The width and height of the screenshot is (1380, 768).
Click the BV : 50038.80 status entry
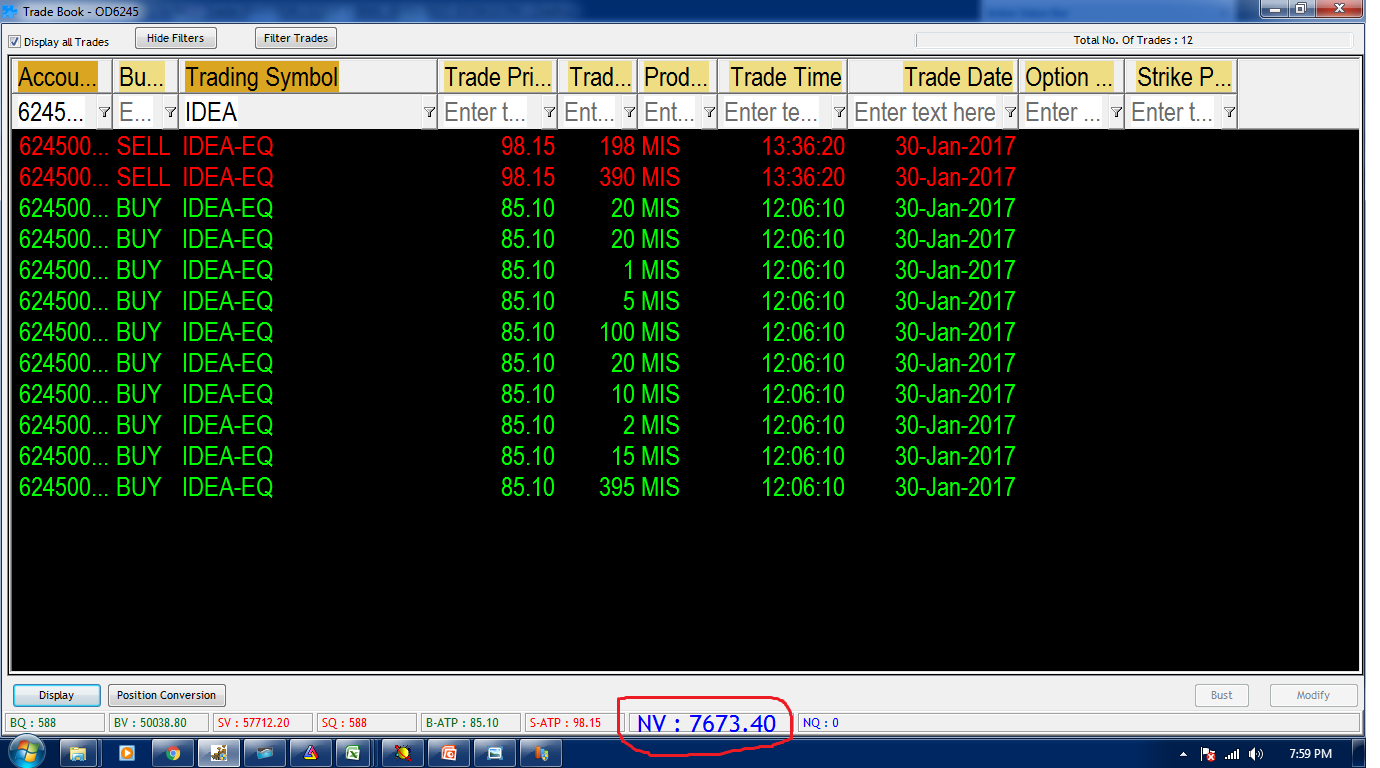point(160,723)
